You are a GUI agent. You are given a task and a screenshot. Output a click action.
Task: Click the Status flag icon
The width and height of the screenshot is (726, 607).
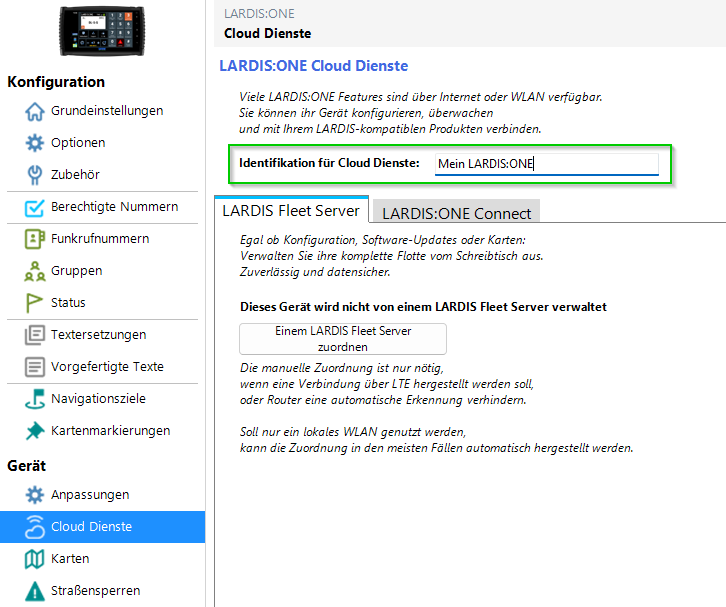pos(34,303)
